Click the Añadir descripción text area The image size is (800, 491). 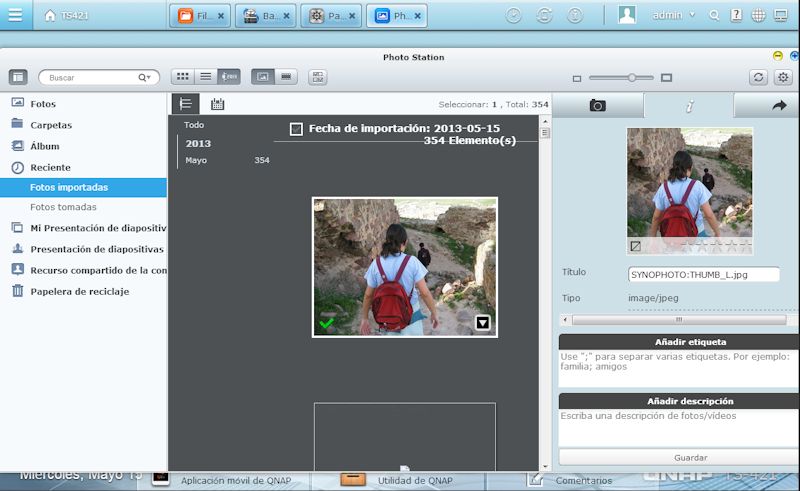679,428
